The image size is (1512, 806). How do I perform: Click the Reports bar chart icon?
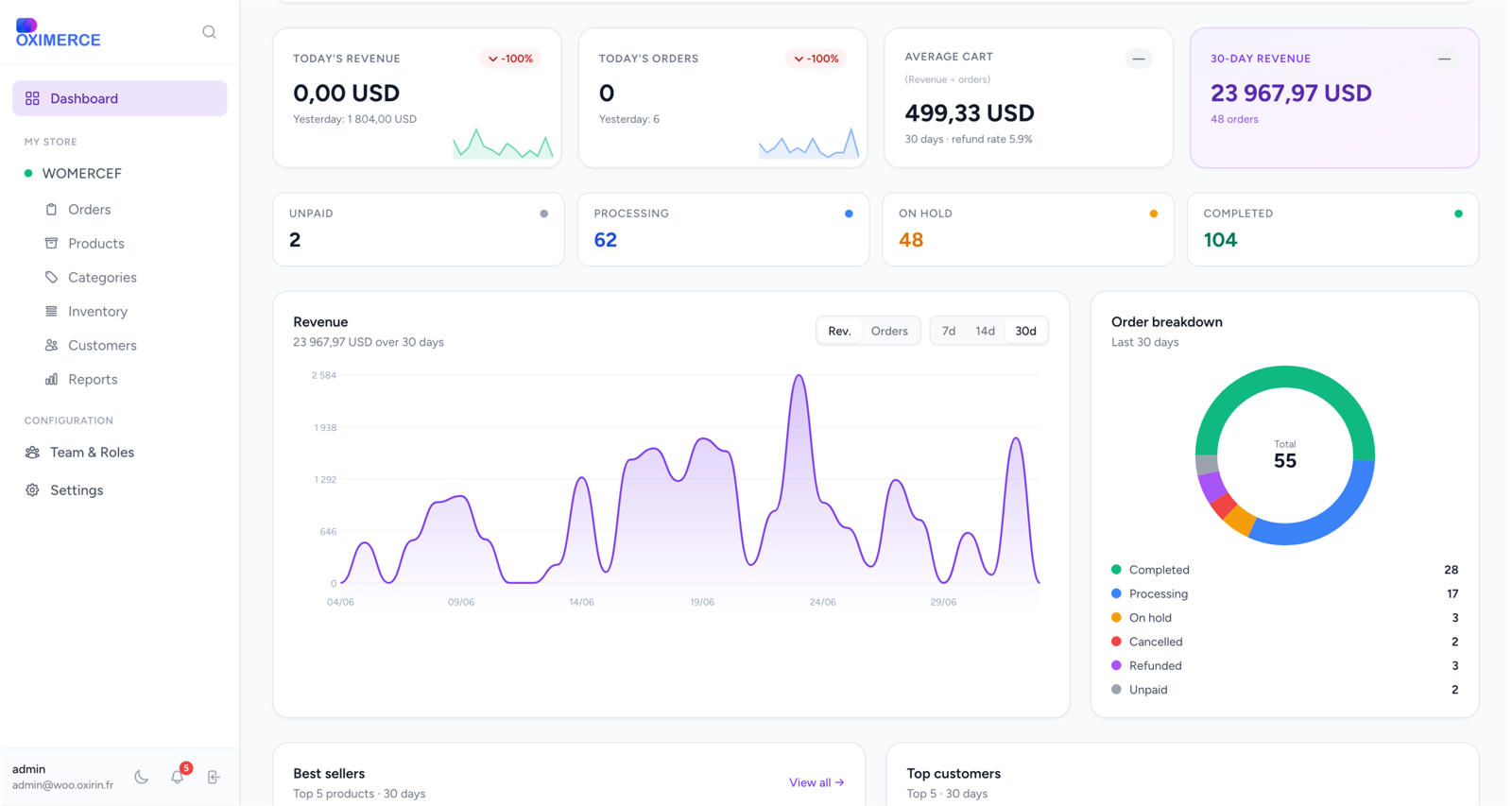[x=51, y=379]
